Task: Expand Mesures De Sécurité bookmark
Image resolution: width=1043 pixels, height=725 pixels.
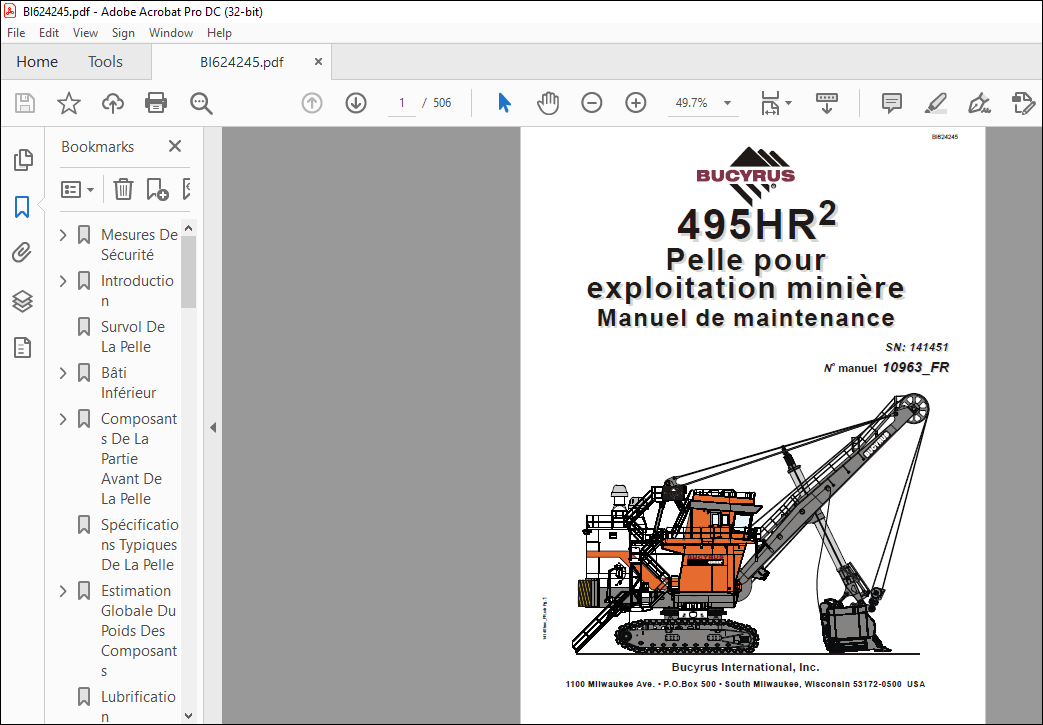Action: coord(63,235)
